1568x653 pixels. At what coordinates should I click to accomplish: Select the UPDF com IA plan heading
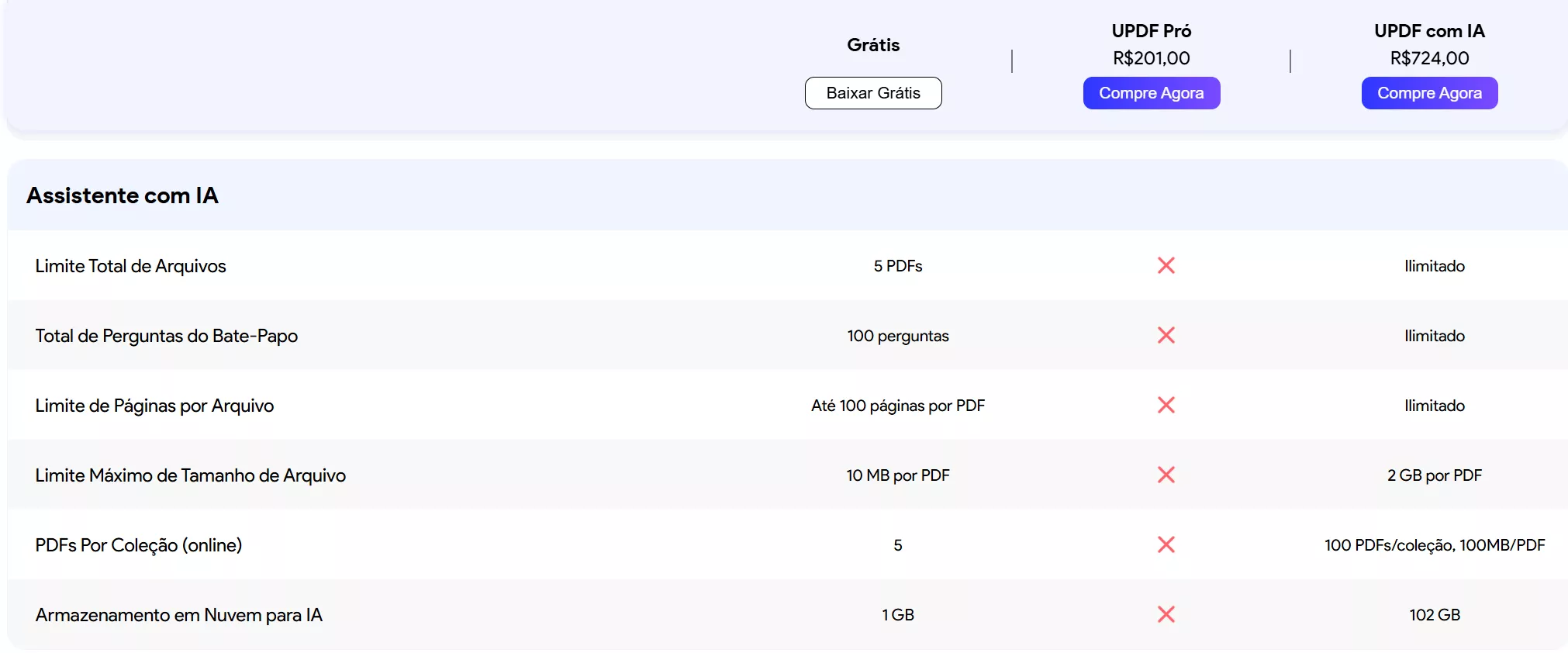pos(1429,31)
